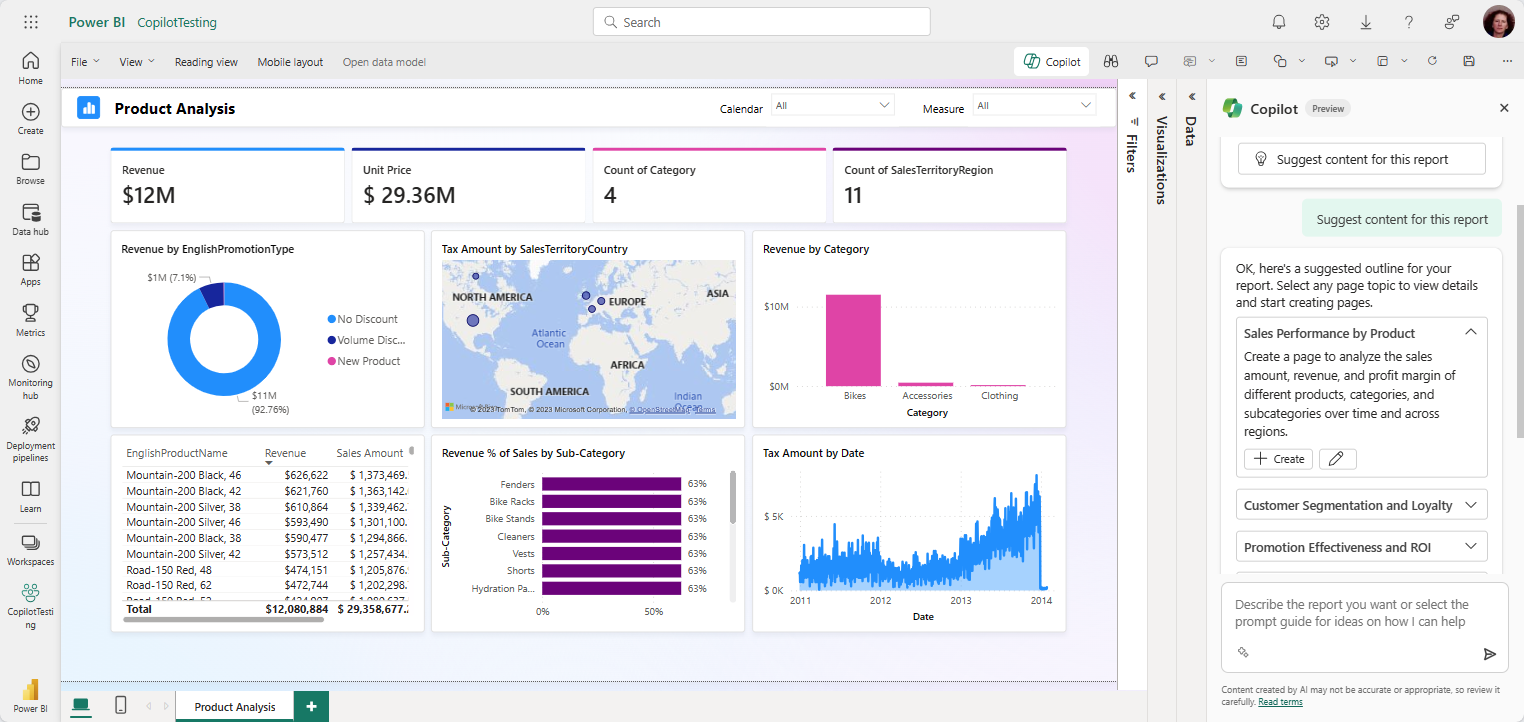The image size is (1524, 722).
Task: Click the save icon in the toolbar
Action: pyautogui.click(x=1468, y=61)
